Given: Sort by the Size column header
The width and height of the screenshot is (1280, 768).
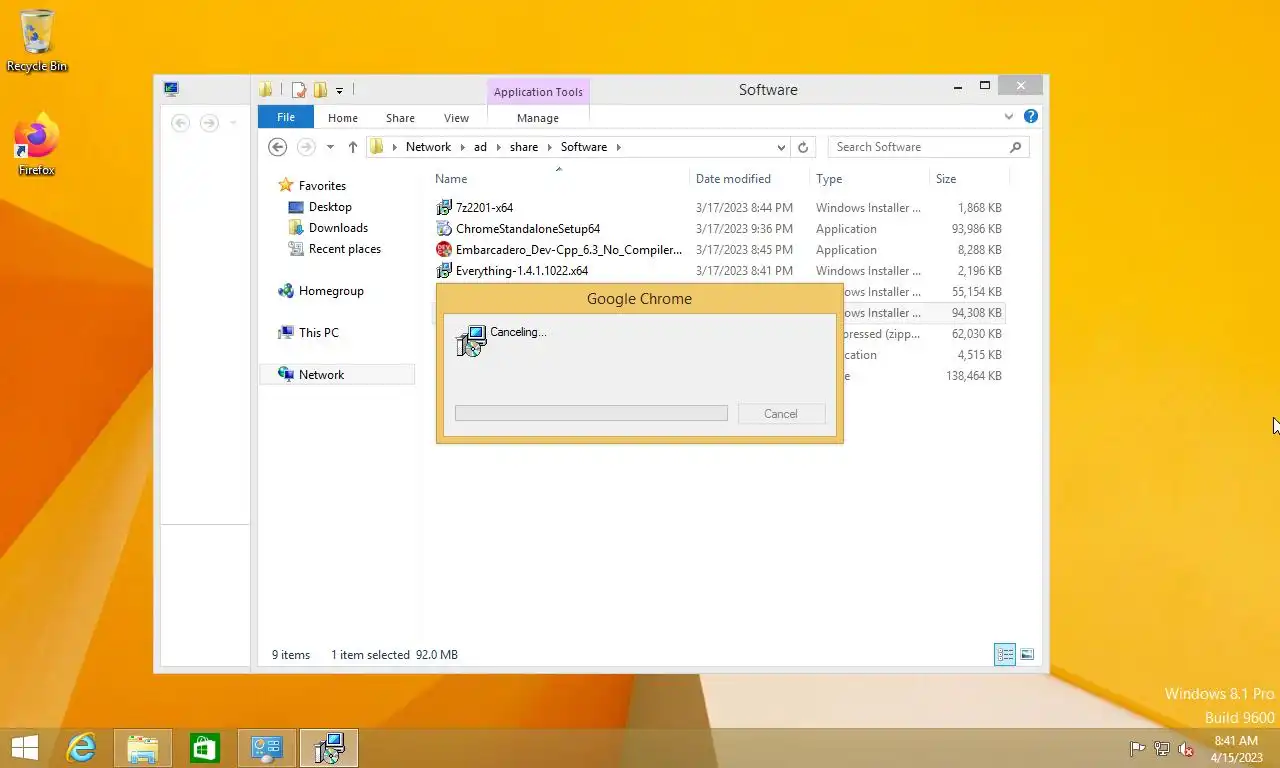Looking at the screenshot, I should tap(946, 179).
